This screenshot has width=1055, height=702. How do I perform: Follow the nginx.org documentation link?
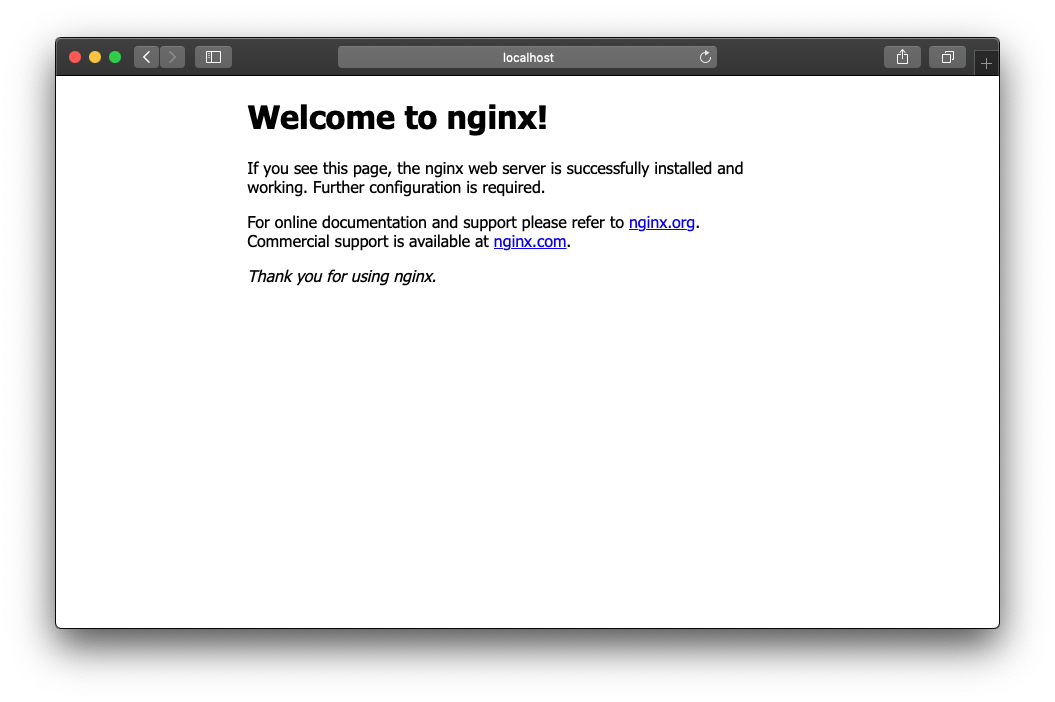coord(661,222)
